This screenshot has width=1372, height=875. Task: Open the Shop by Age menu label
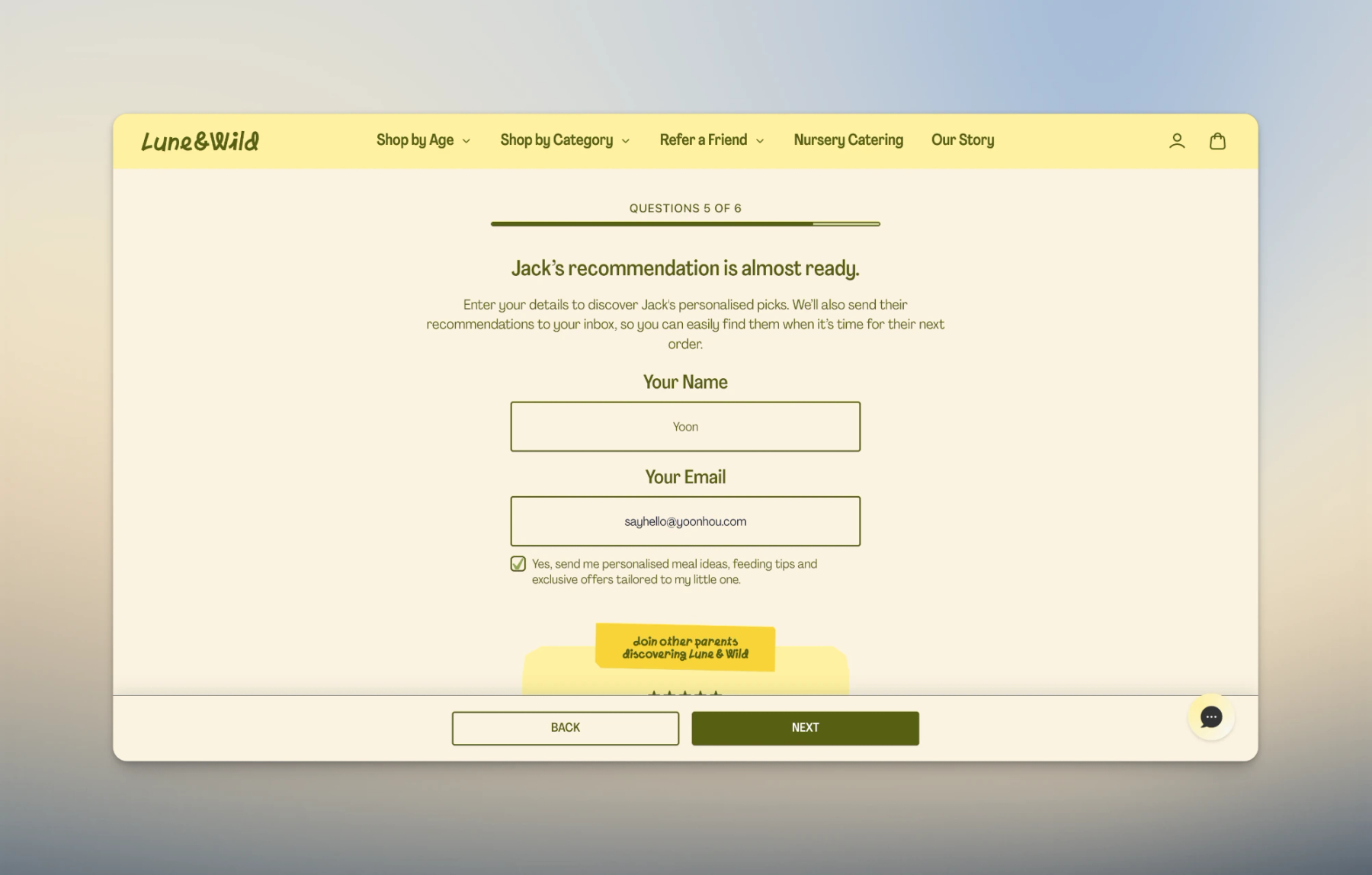(415, 140)
